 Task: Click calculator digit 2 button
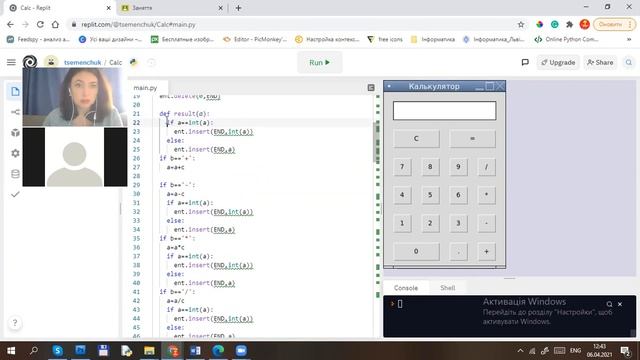(430, 223)
